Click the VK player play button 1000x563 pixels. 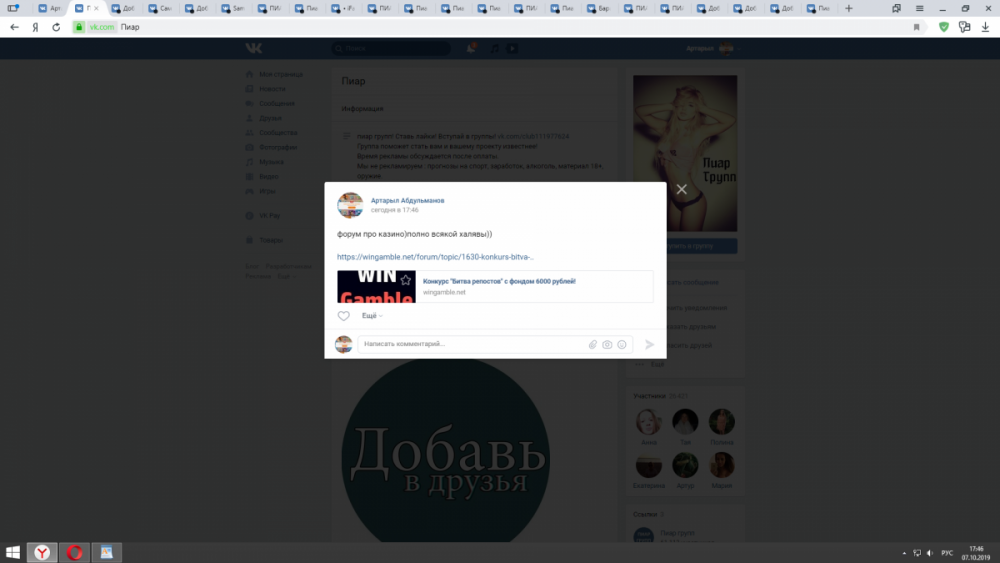point(512,48)
